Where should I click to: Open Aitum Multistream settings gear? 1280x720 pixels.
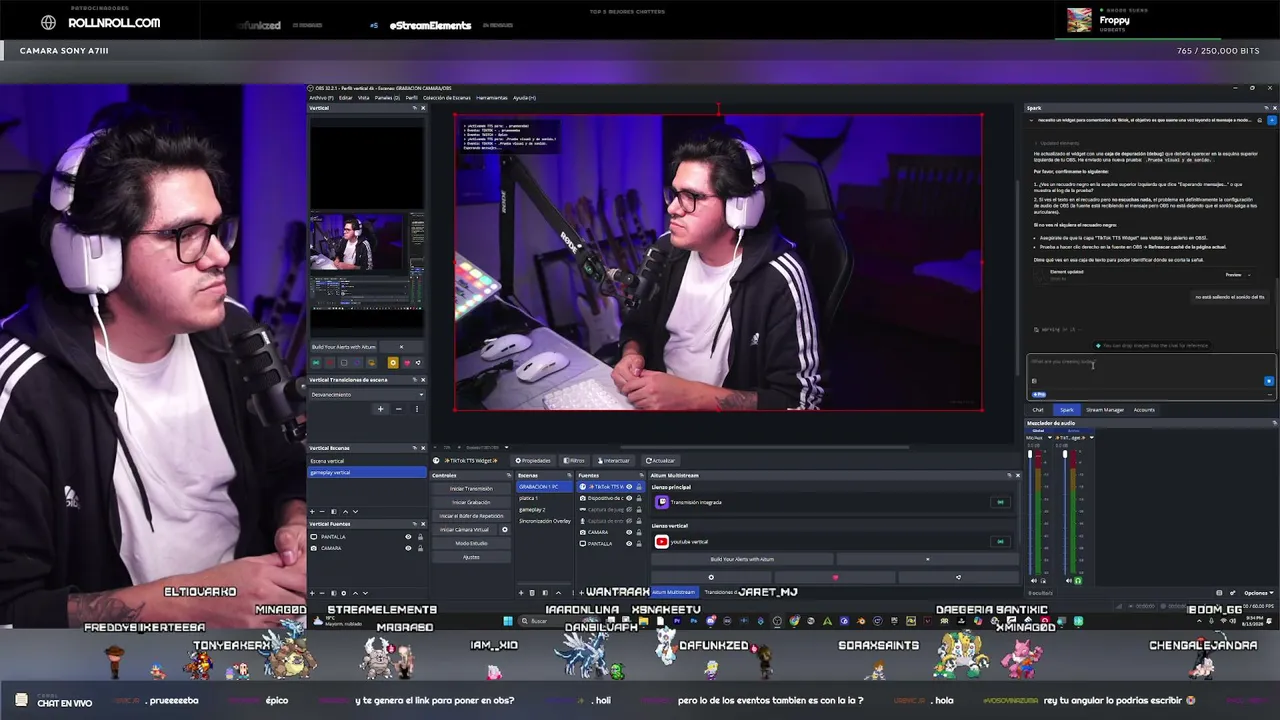[x=711, y=577]
